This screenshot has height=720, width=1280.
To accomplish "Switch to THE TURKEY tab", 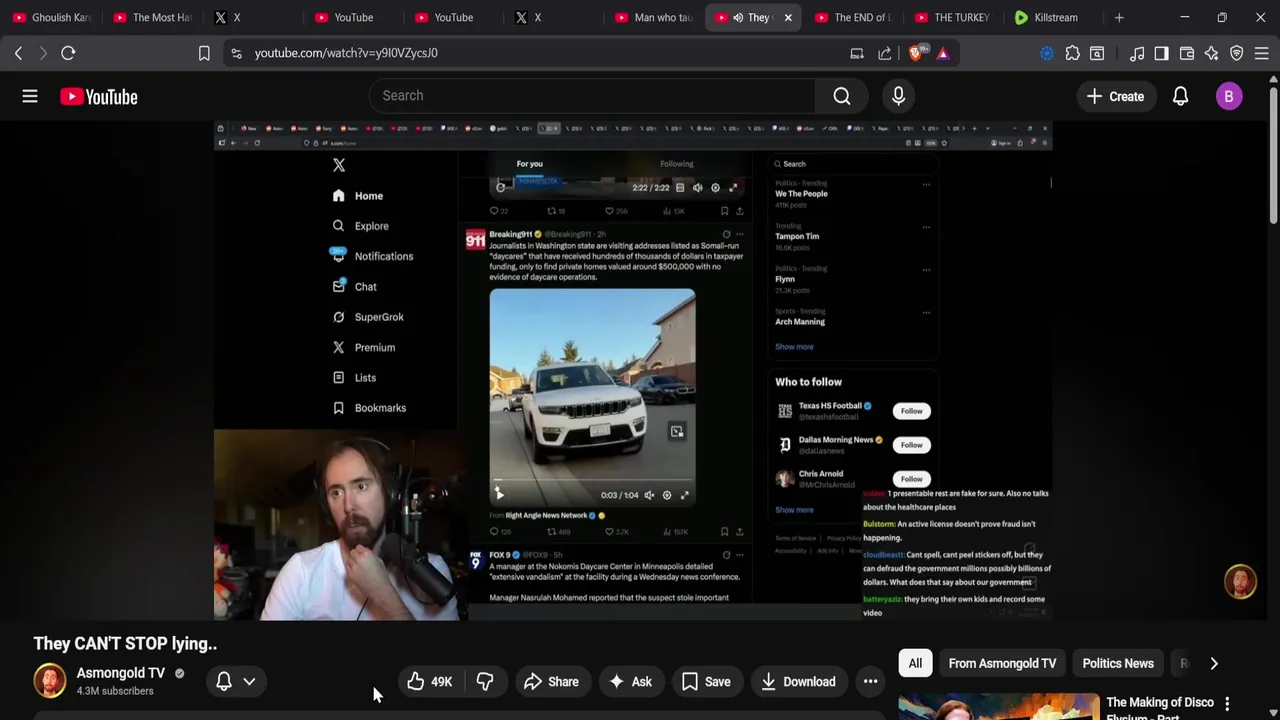I will coord(954,17).
